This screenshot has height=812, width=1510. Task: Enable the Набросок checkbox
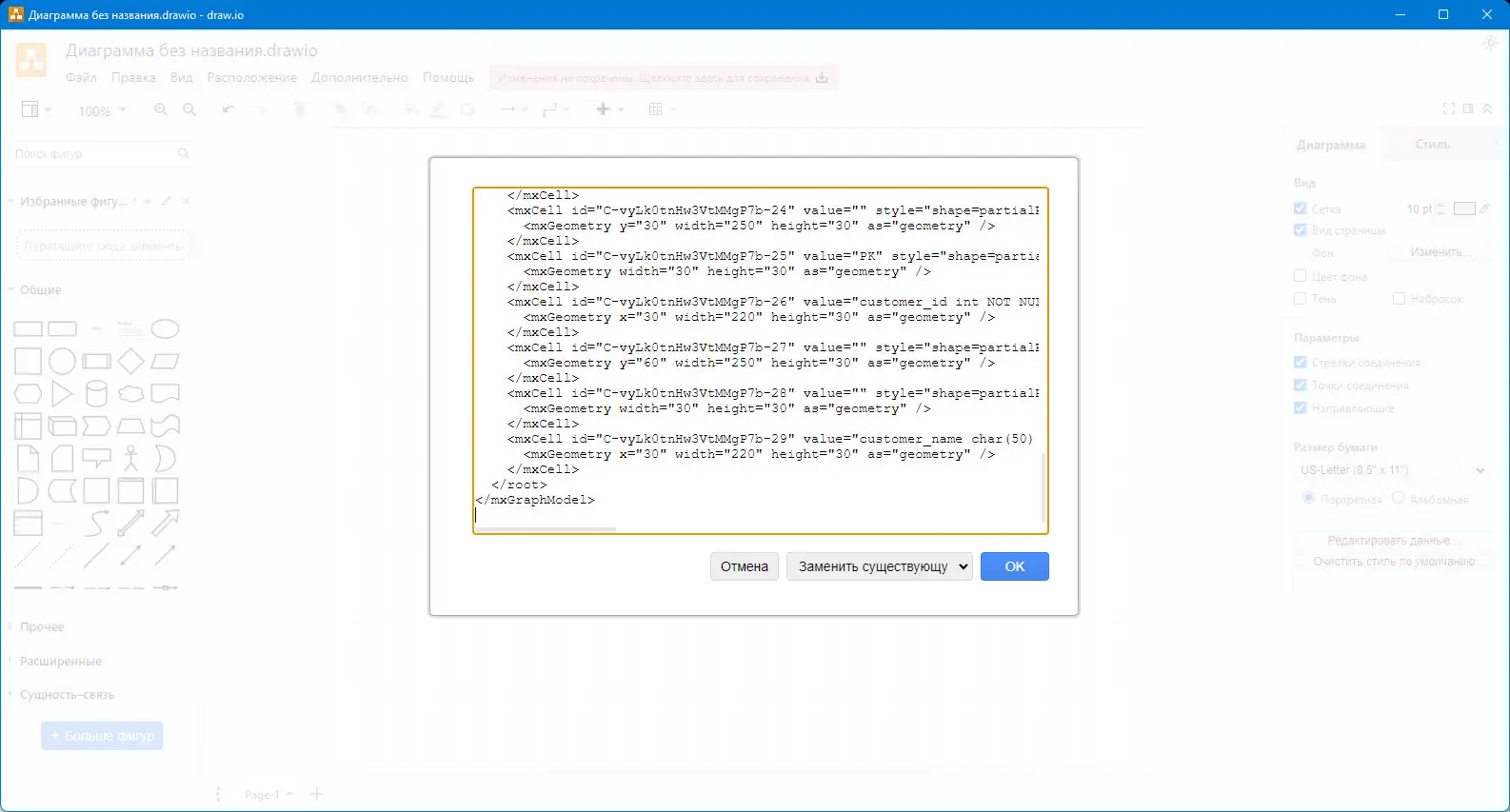click(x=1399, y=299)
